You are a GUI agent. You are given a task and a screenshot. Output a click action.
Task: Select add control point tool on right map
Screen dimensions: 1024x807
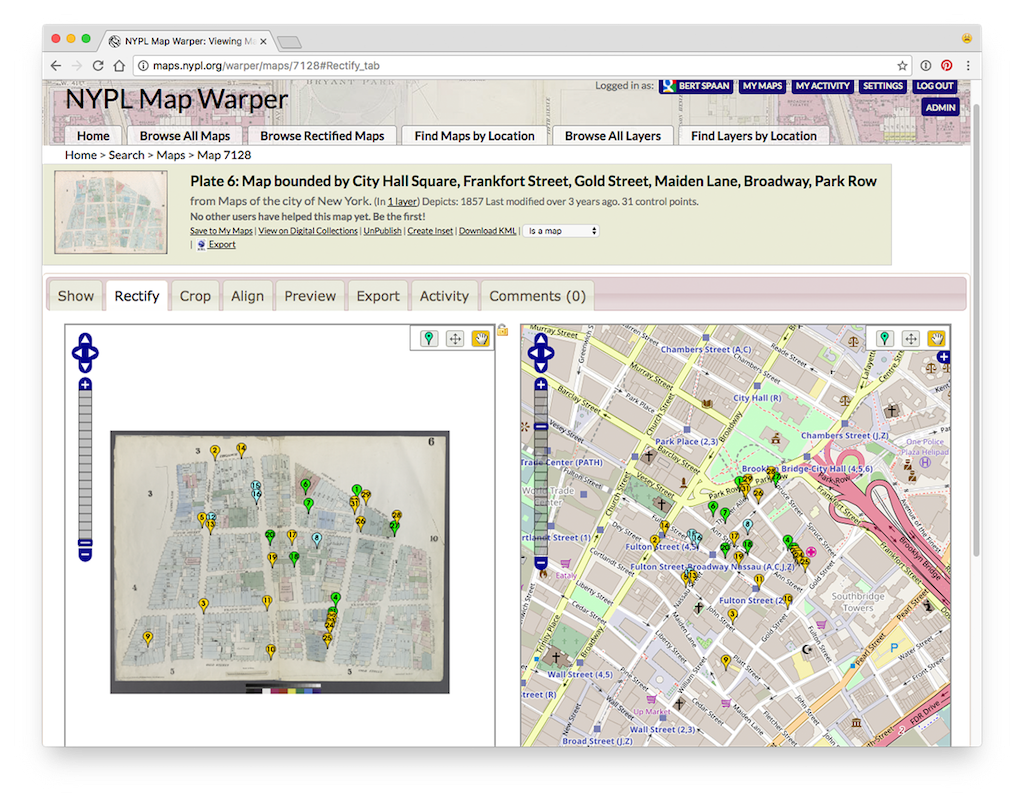point(884,338)
